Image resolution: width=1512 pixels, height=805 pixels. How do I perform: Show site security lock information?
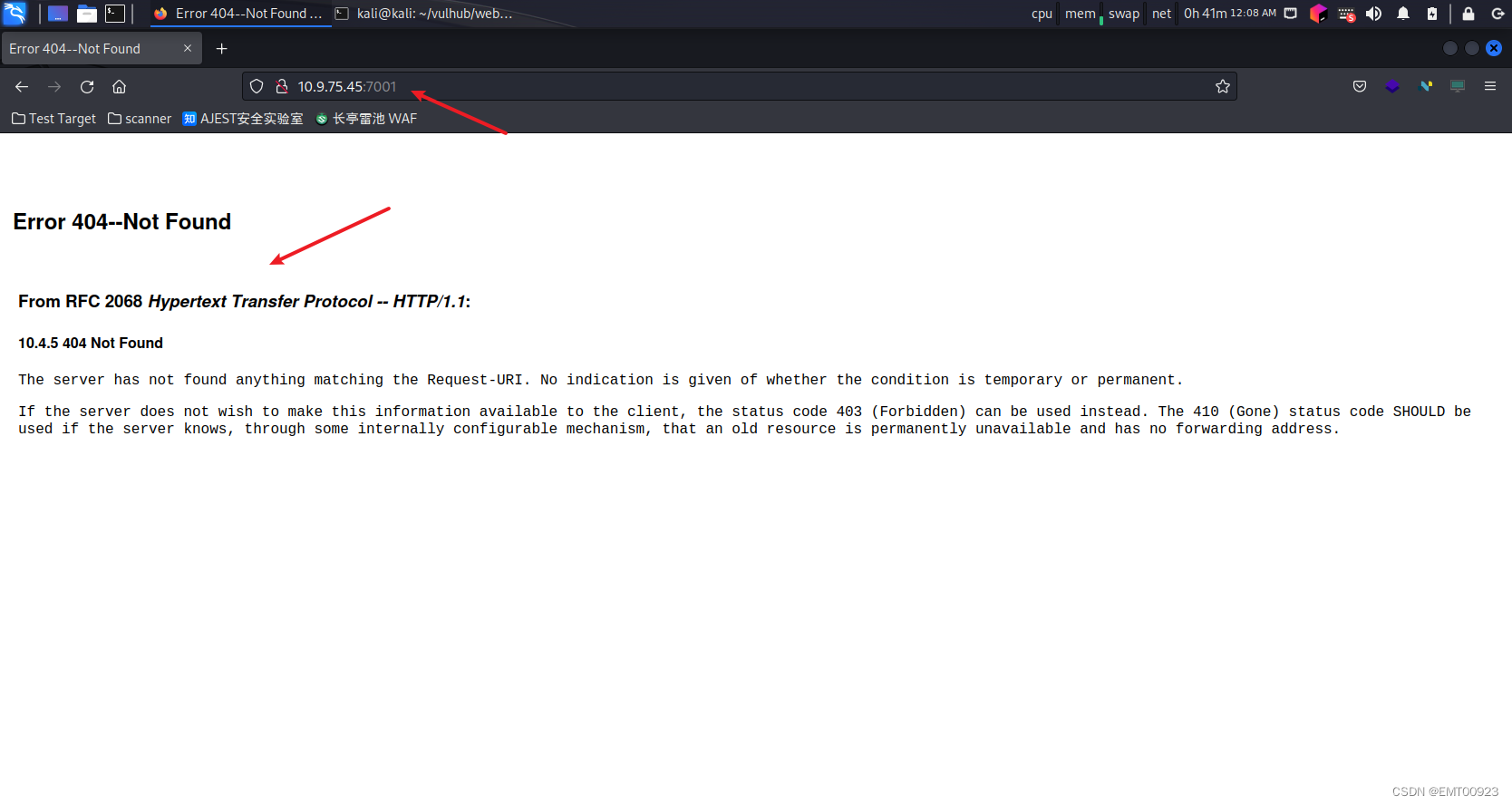282,86
